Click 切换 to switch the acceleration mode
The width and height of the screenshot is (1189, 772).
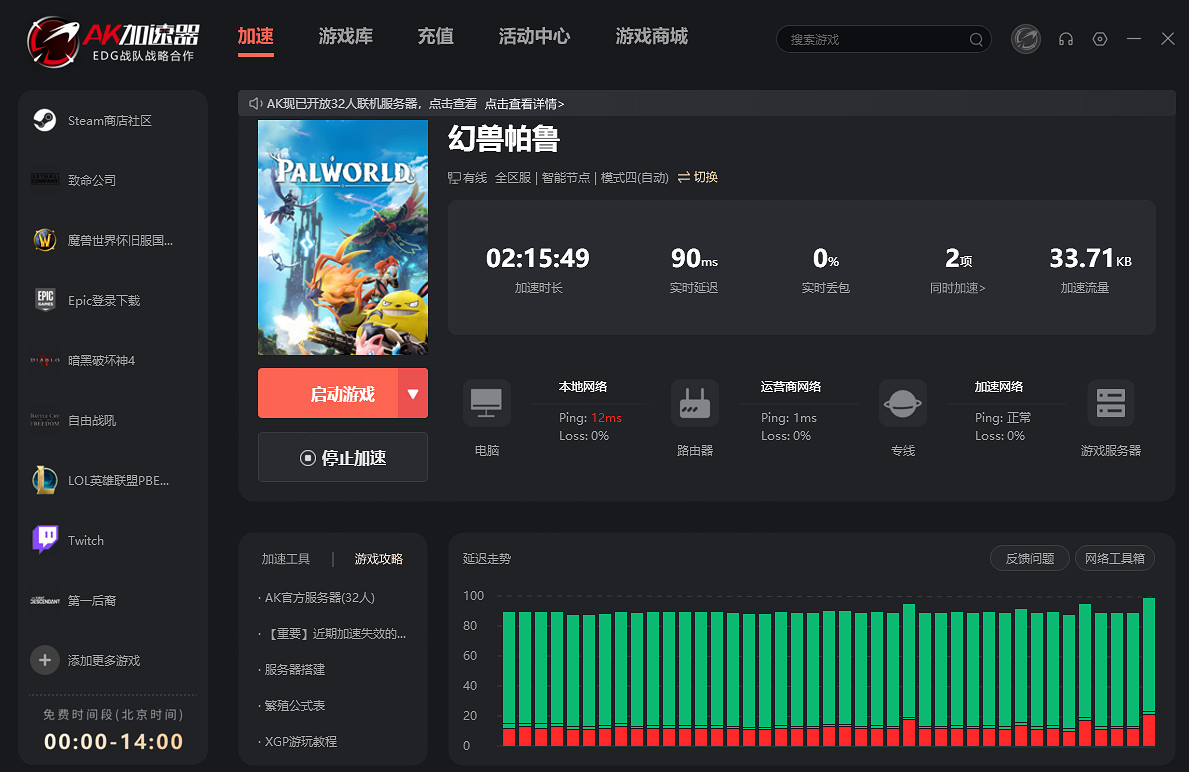click(x=698, y=177)
